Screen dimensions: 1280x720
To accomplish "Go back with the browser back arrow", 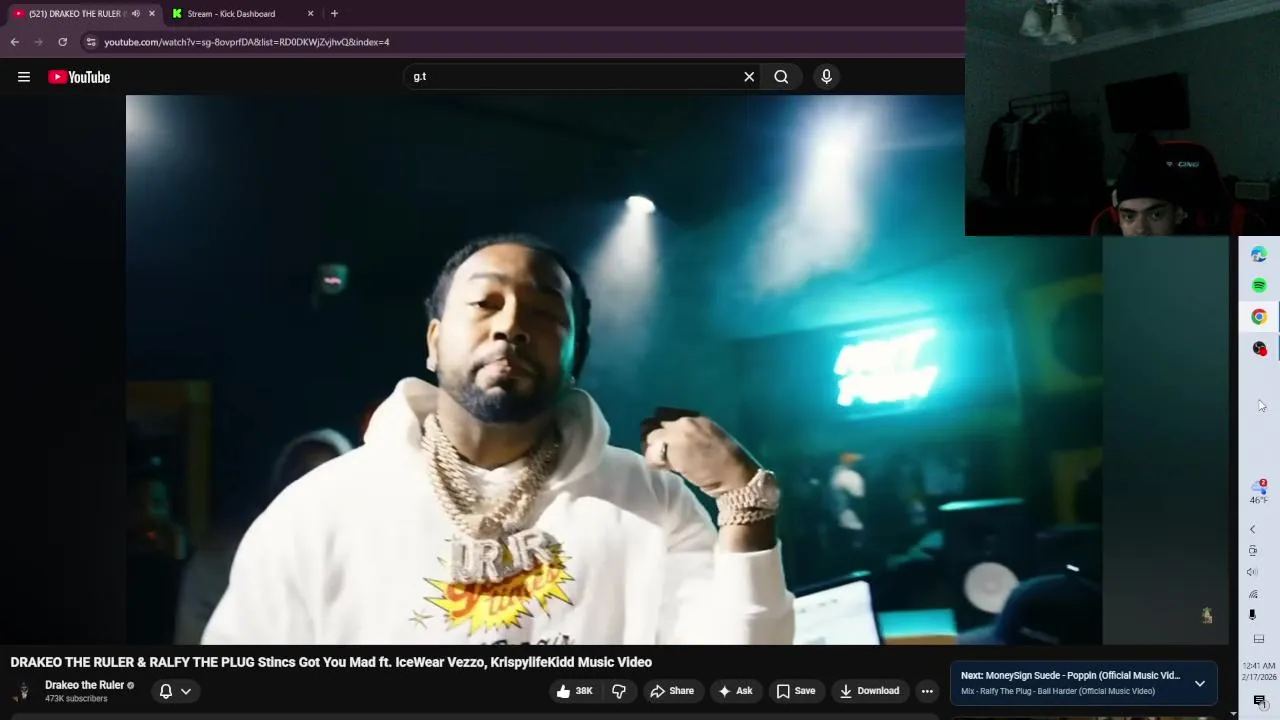I will (x=14, y=42).
